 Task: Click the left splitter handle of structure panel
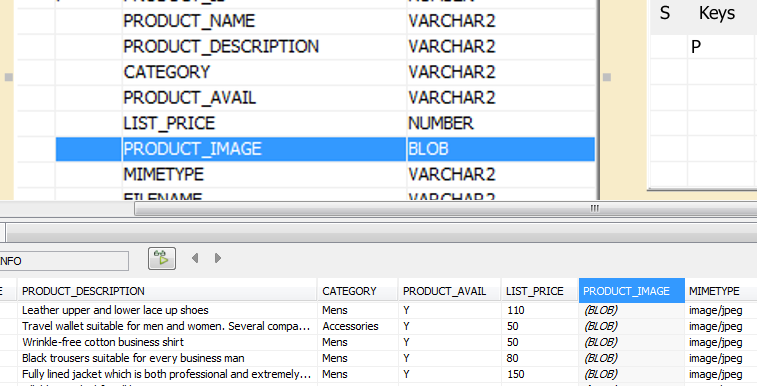coord(9,77)
